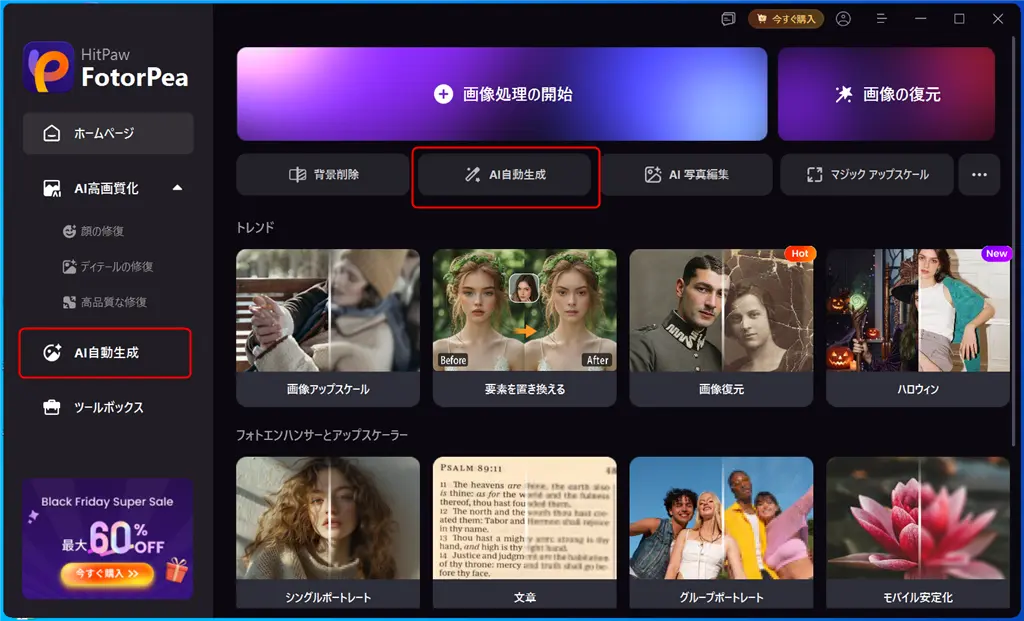Viewport: 1024px width, 621px height.
Task: Expand more tools with the ellipsis button
Action: 979,174
